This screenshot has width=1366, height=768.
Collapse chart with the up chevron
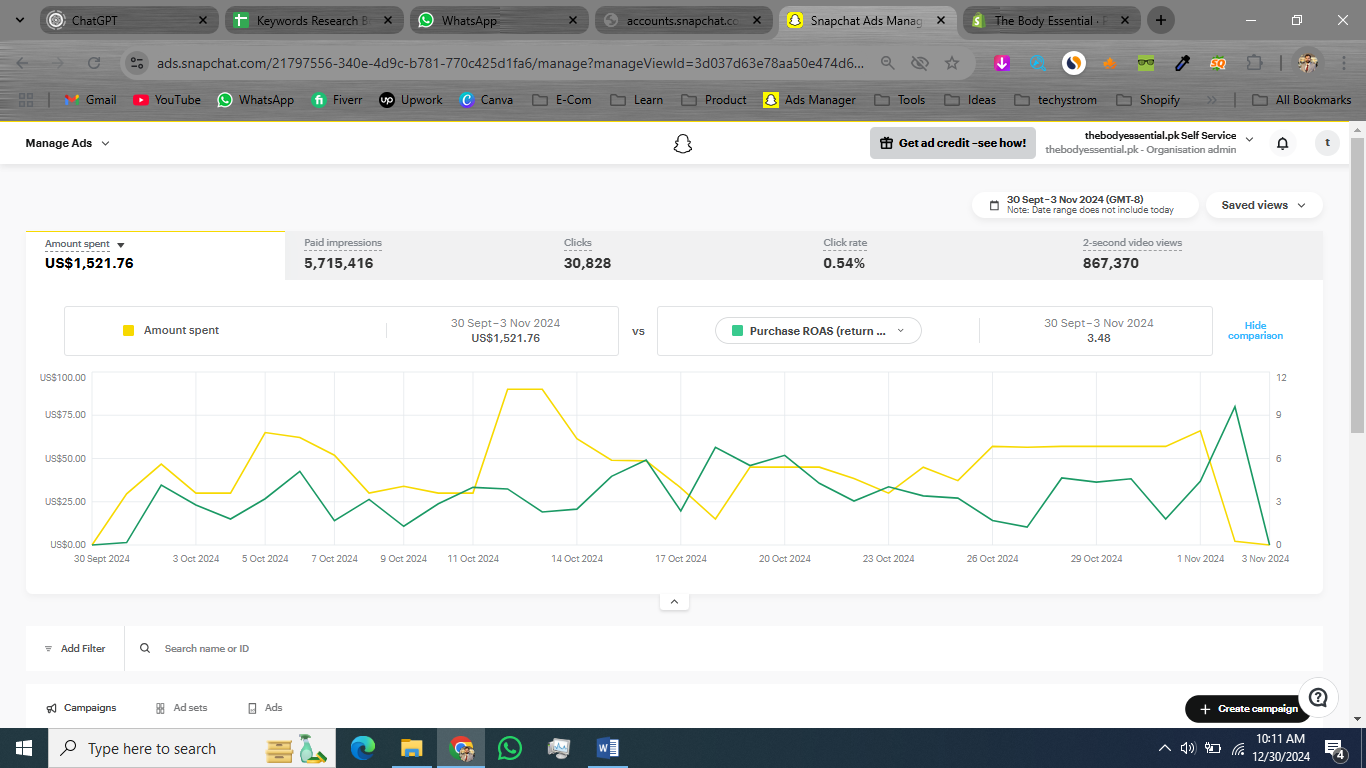674,602
